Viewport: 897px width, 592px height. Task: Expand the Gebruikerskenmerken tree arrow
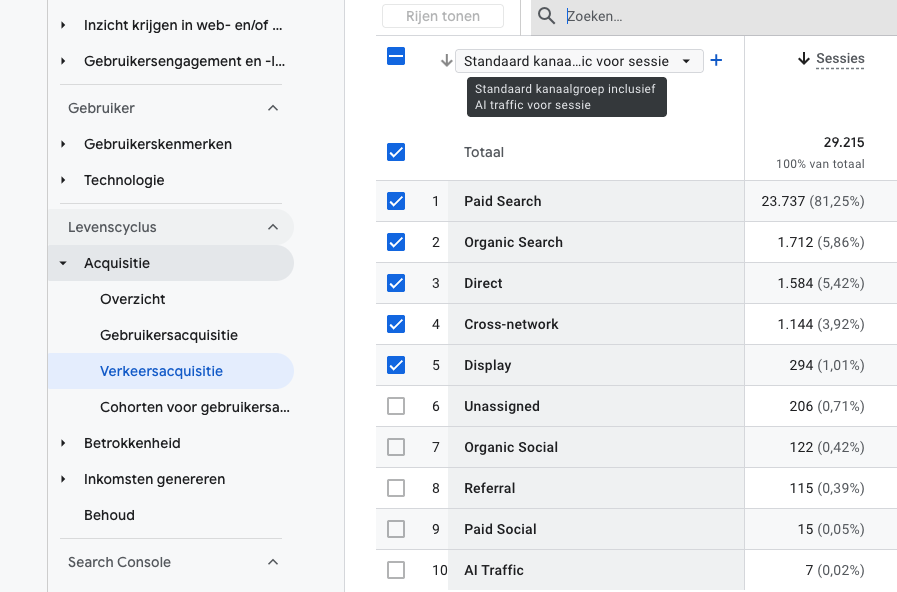63,144
